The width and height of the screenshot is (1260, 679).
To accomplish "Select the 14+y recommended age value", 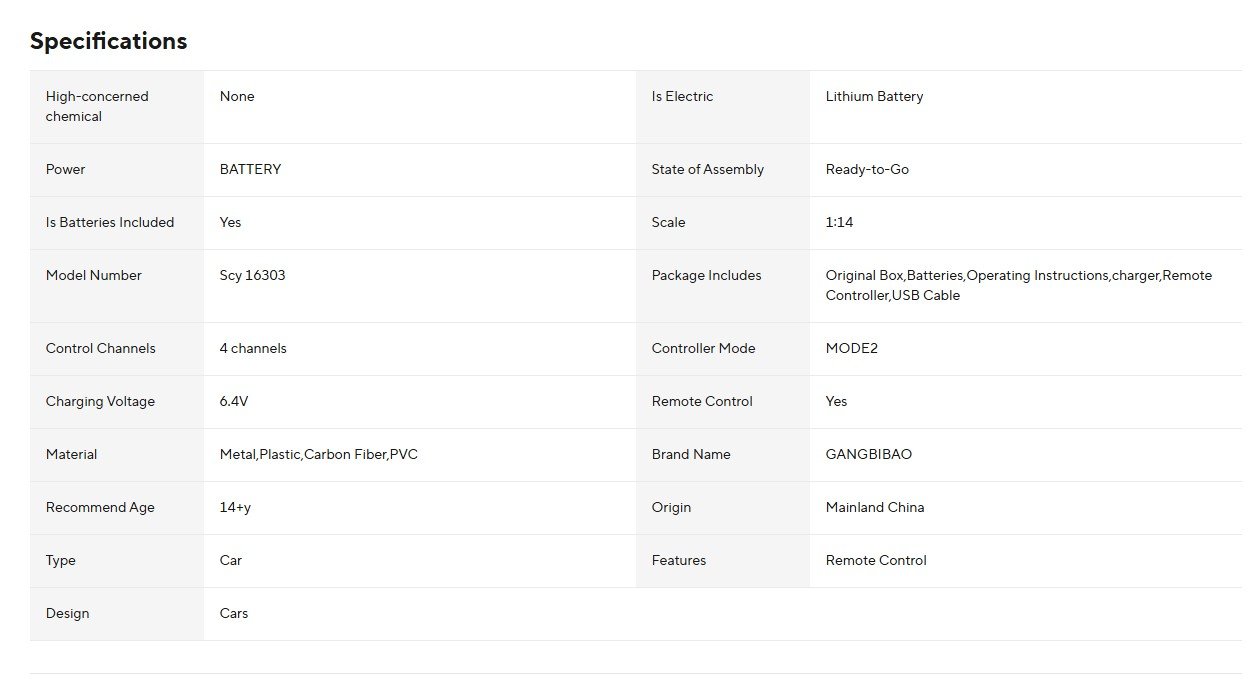I will point(235,507).
